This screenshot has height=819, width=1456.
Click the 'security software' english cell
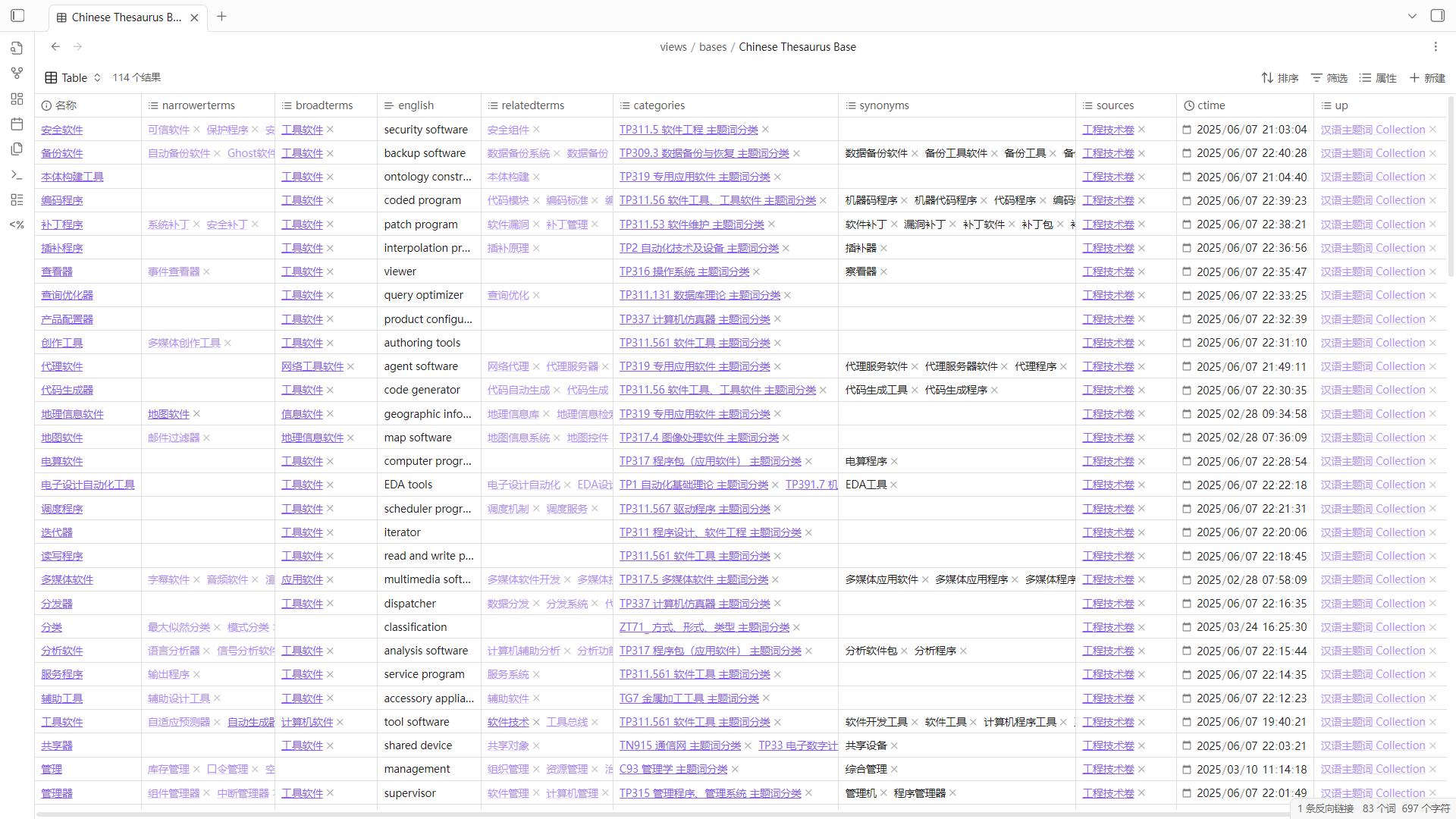click(x=428, y=130)
